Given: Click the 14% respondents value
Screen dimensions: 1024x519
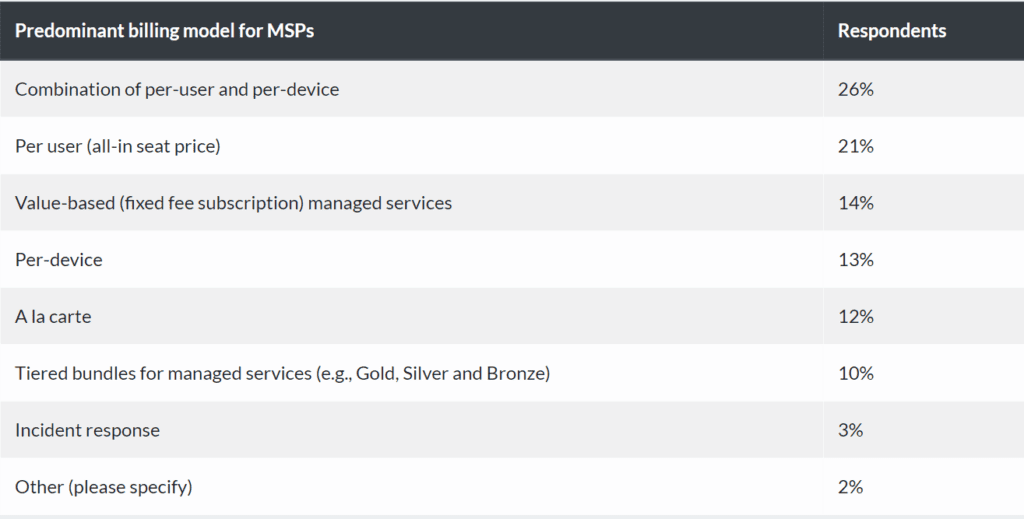Looking at the screenshot, I should coord(856,202).
